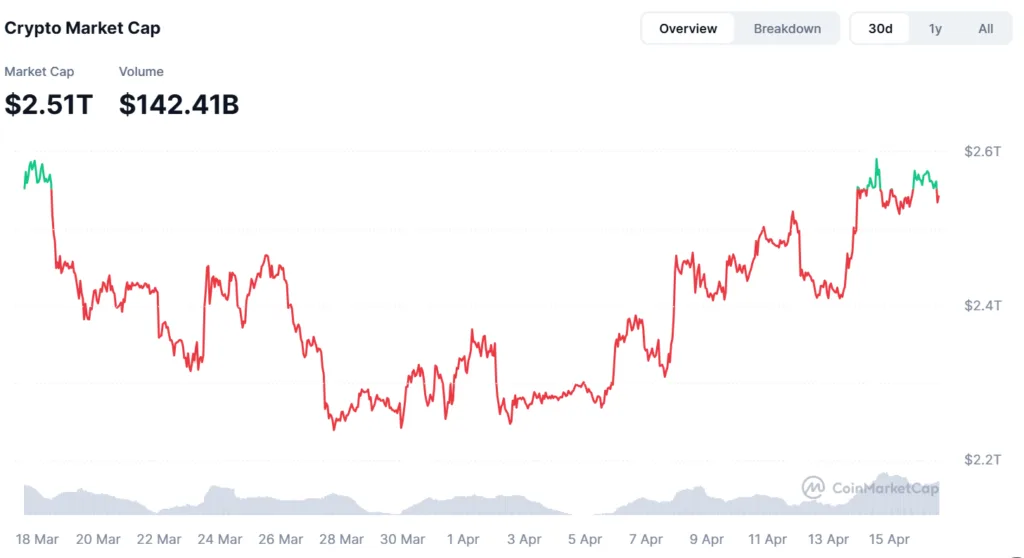Click the 18 Mar date marker
This screenshot has height=558, width=1024.
click(x=37, y=539)
